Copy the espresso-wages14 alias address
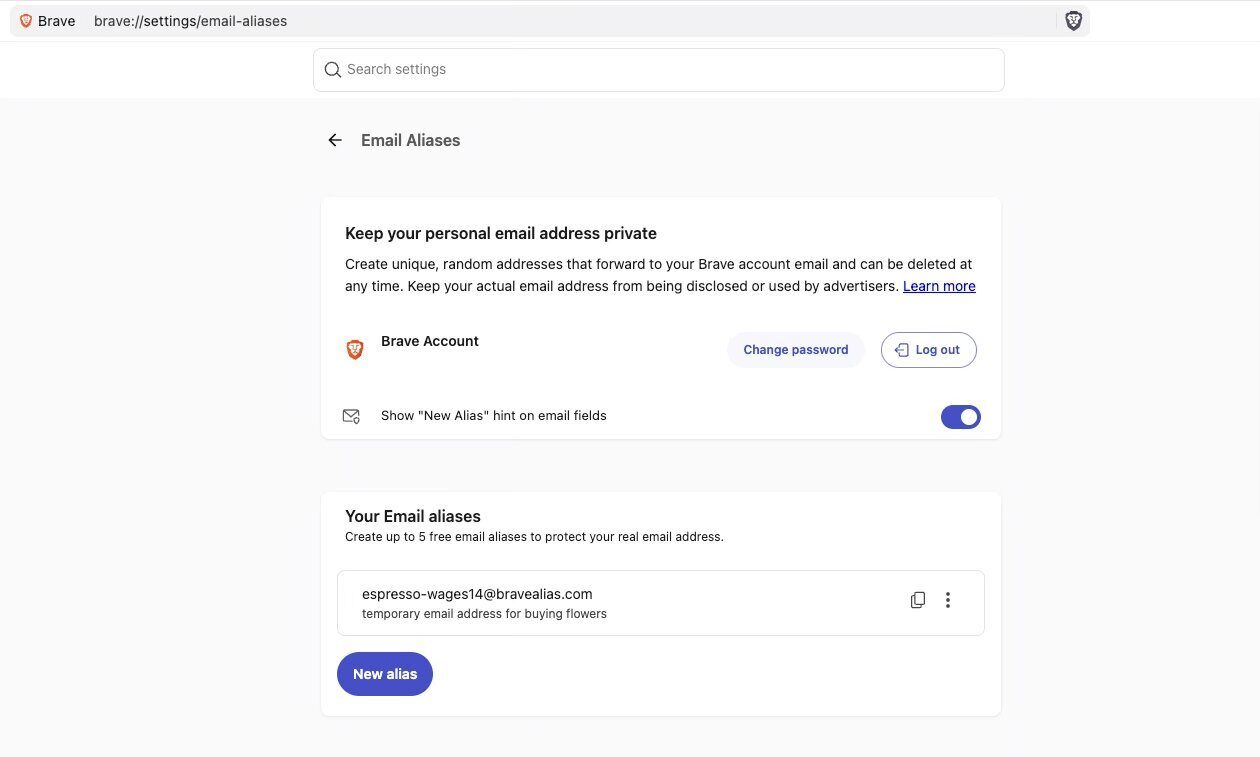The image size is (1260, 757). tap(917, 600)
